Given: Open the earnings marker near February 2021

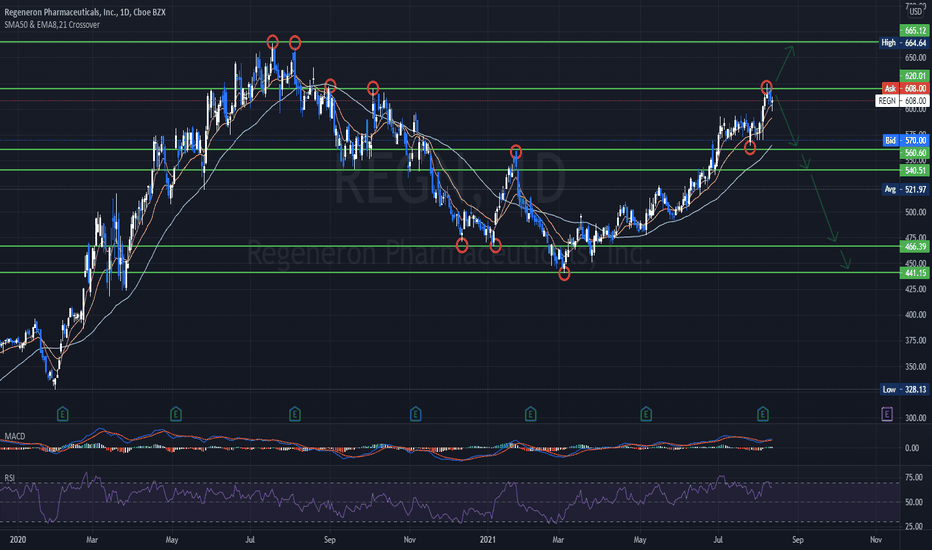Looking at the screenshot, I should [530, 414].
